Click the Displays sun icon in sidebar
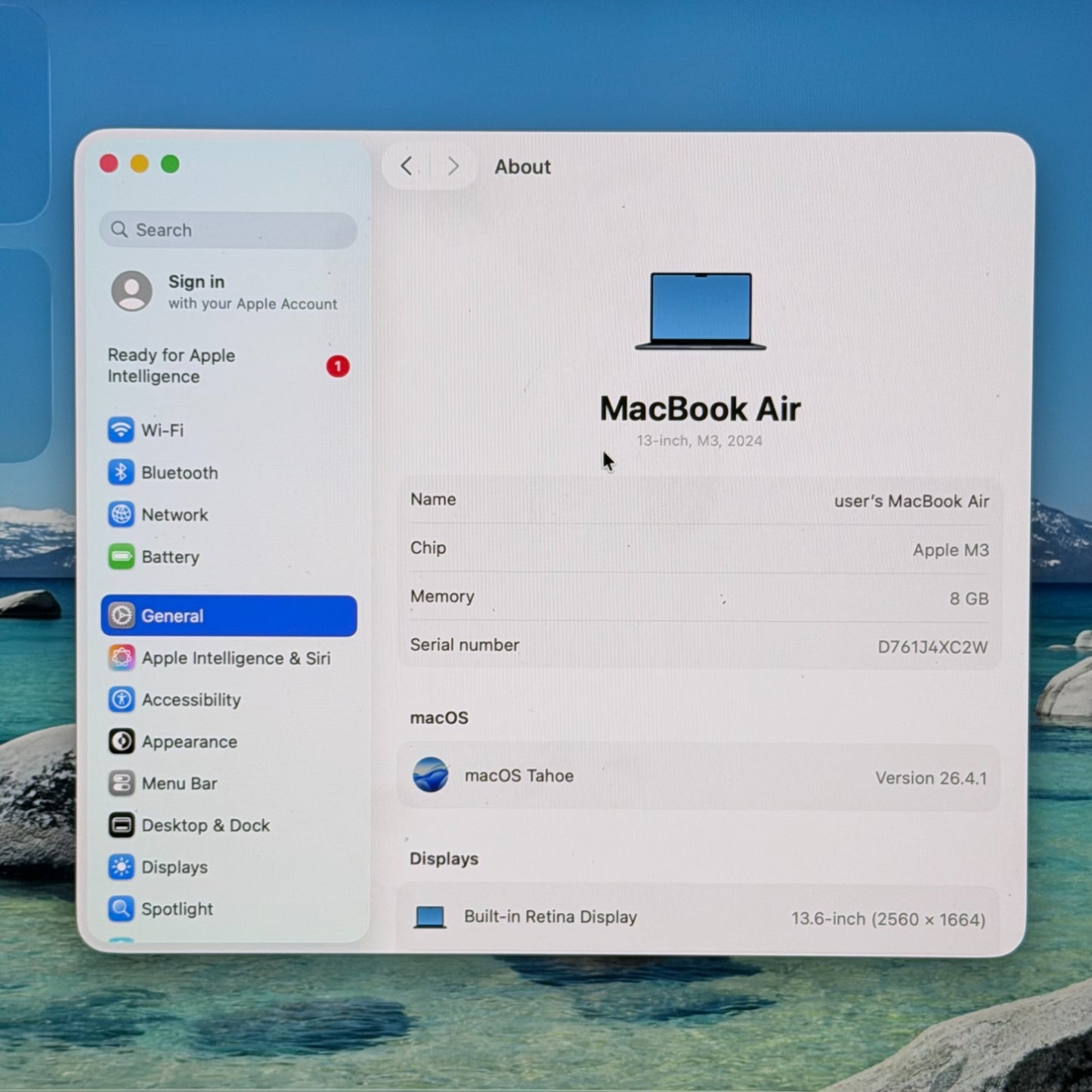The width and height of the screenshot is (1092, 1092). click(x=121, y=867)
